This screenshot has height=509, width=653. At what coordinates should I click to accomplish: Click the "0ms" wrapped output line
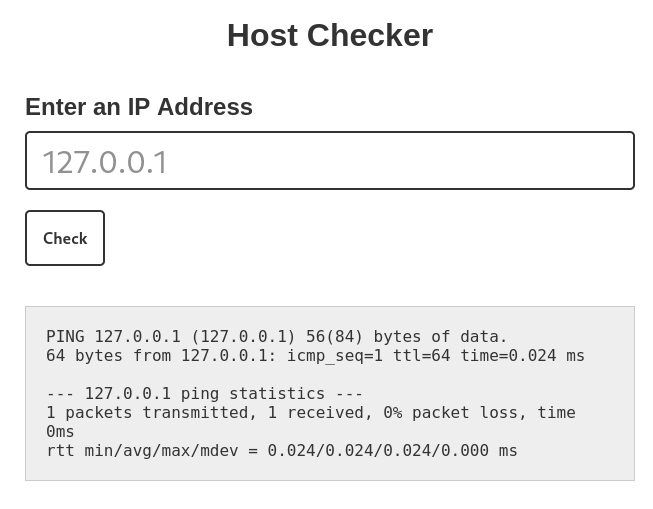click(x=60, y=432)
